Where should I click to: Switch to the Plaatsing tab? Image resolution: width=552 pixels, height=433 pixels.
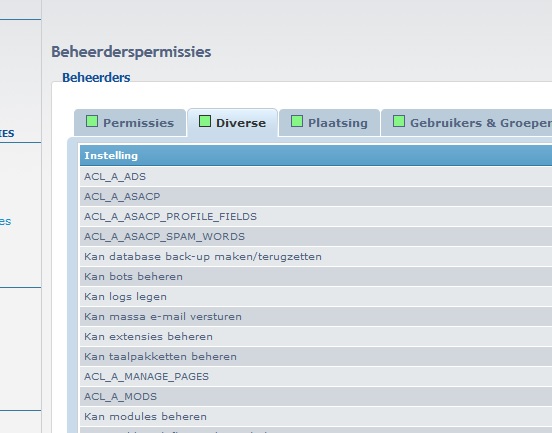coord(330,123)
